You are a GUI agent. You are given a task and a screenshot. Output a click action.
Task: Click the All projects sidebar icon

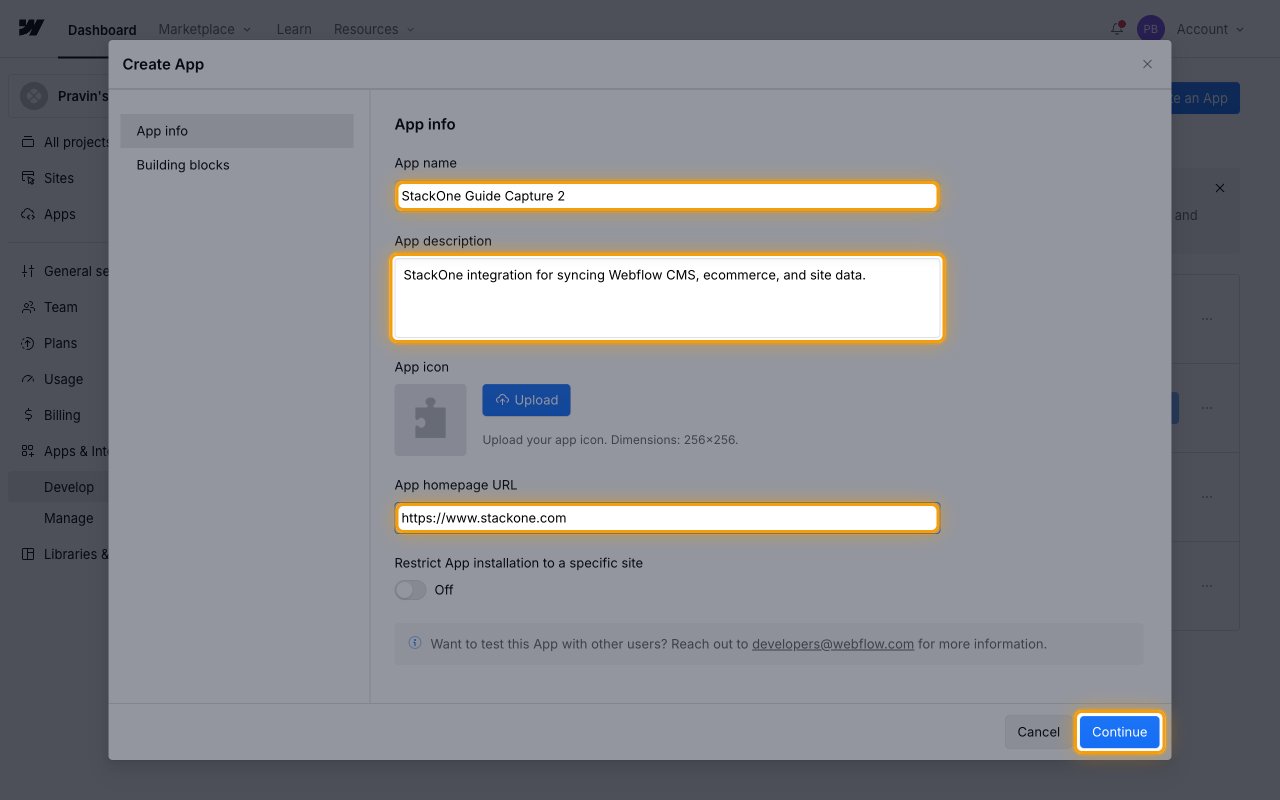(x=28, y=142)
